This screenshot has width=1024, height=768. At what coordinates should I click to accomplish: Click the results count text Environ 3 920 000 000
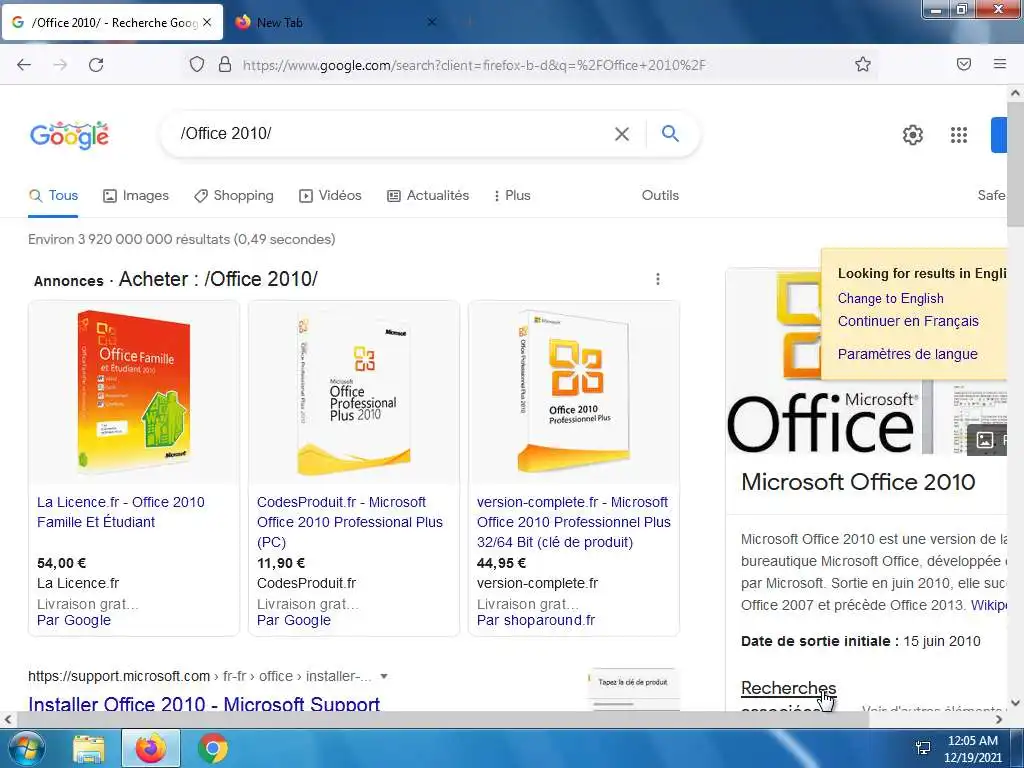[x=182, y=239]
